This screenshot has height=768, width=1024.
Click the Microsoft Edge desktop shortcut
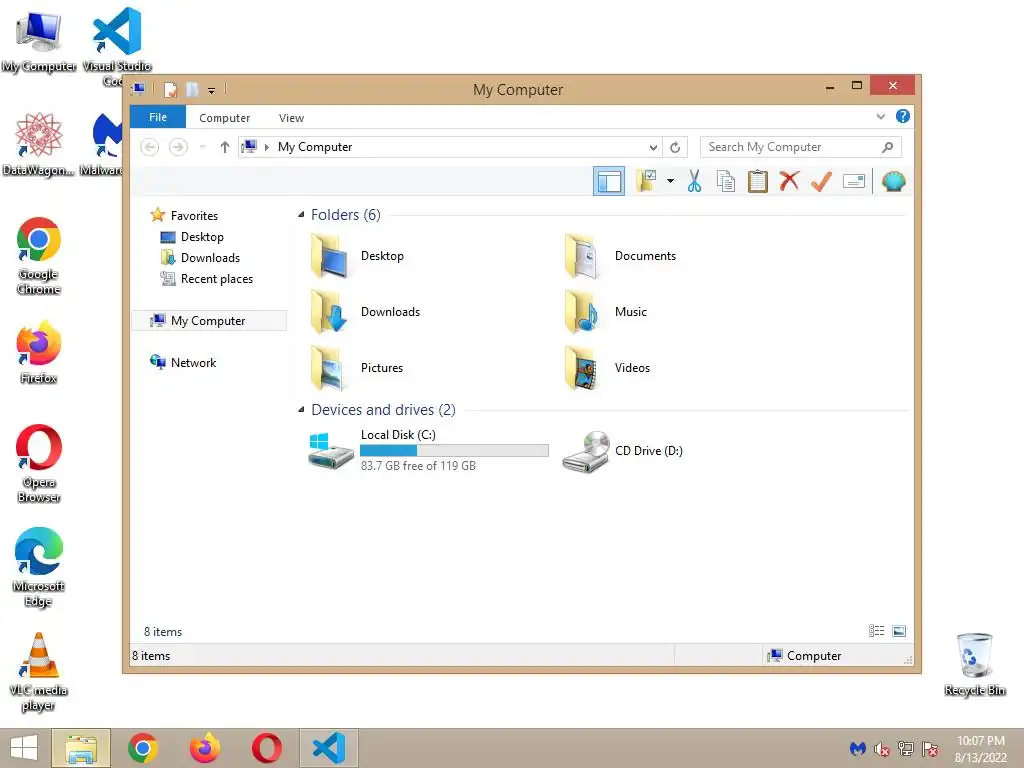[x=39, y=567]
